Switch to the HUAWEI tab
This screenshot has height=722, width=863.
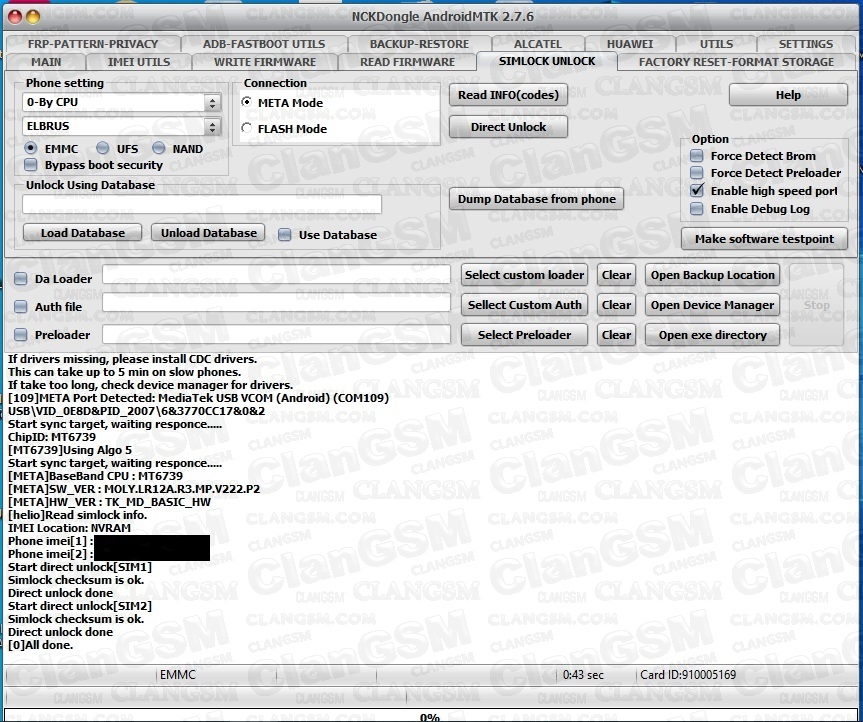point(630,43)
